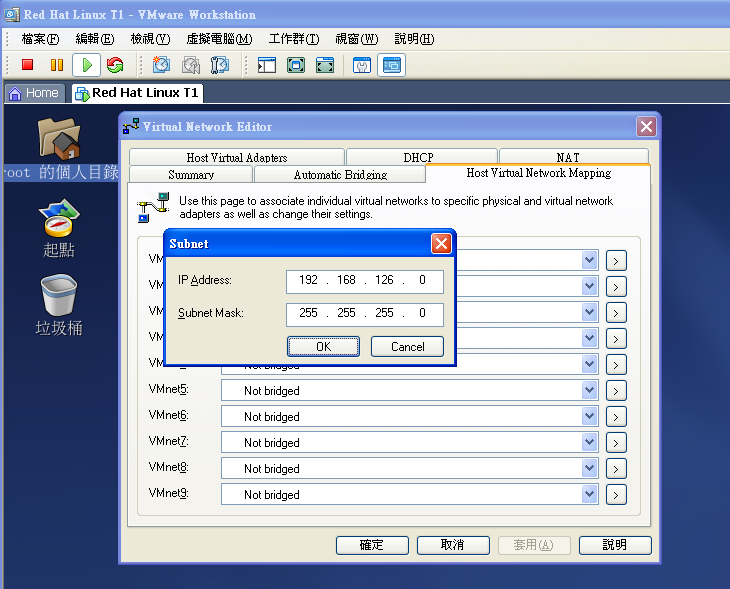This screenshot has width=730, height=589.
Task: Close the Subnet dialog
Action: (441, 244)
